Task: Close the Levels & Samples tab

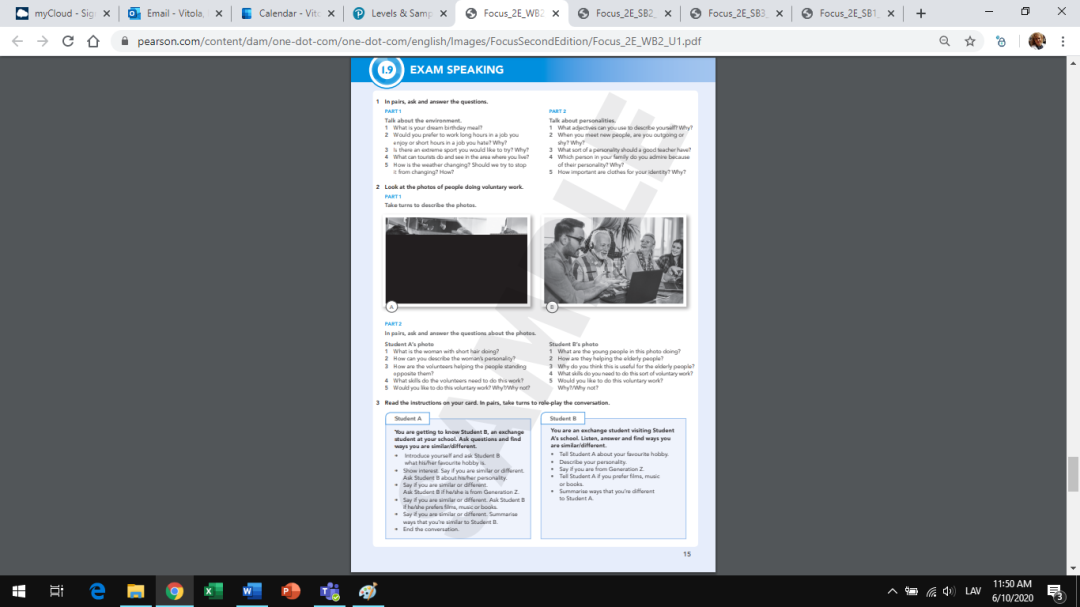Action: click(444, 13)
